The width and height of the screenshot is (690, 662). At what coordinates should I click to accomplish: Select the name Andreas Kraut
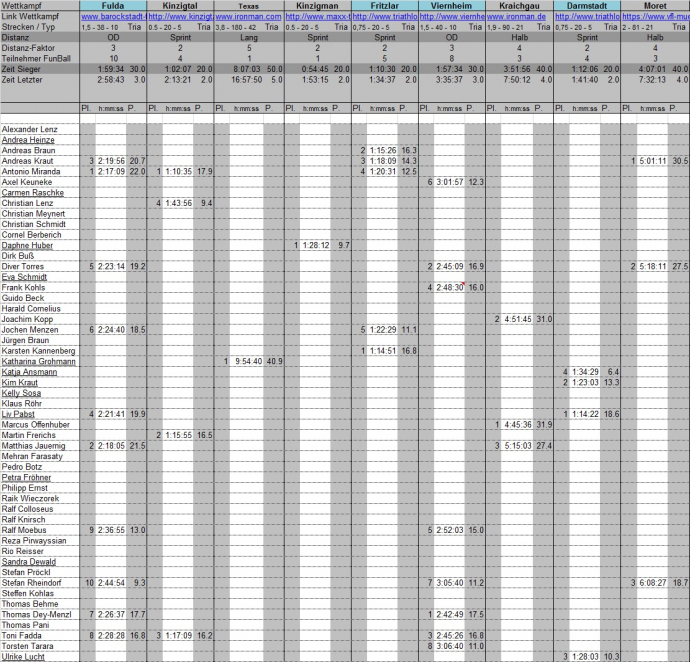(27, 161)
